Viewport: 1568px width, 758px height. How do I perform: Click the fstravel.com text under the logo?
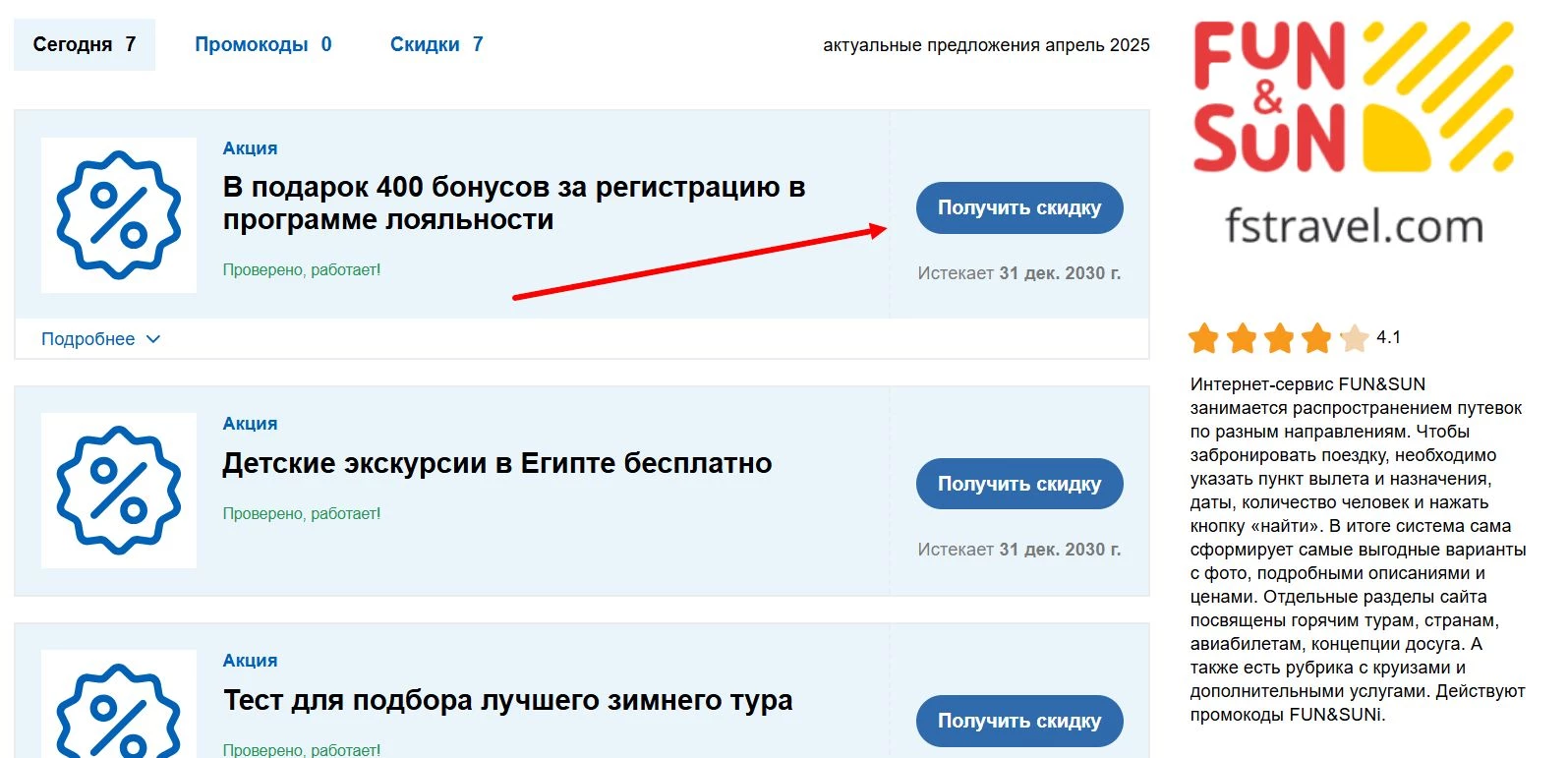coord(1354,226)
